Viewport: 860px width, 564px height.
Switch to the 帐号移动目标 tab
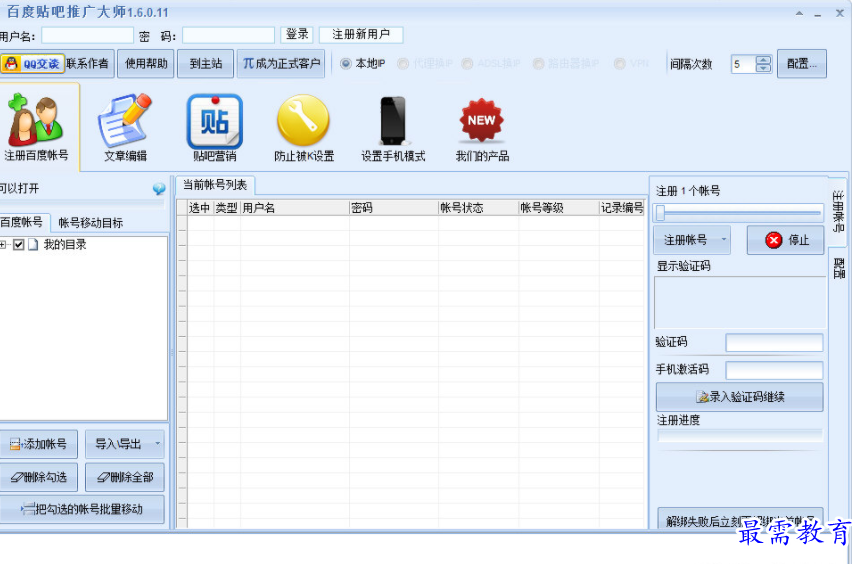90,223
